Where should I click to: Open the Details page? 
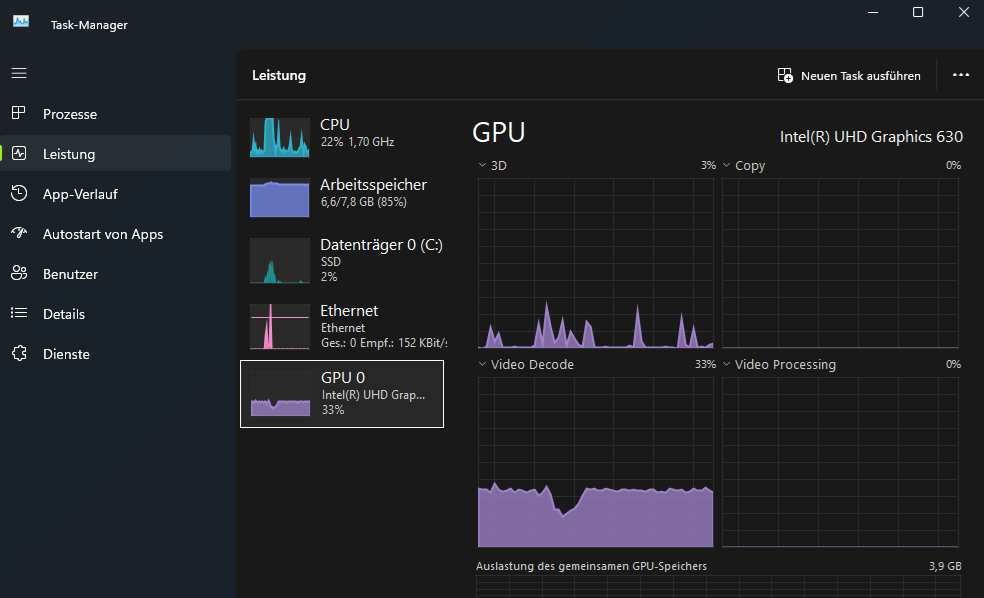tap(115, 314)
